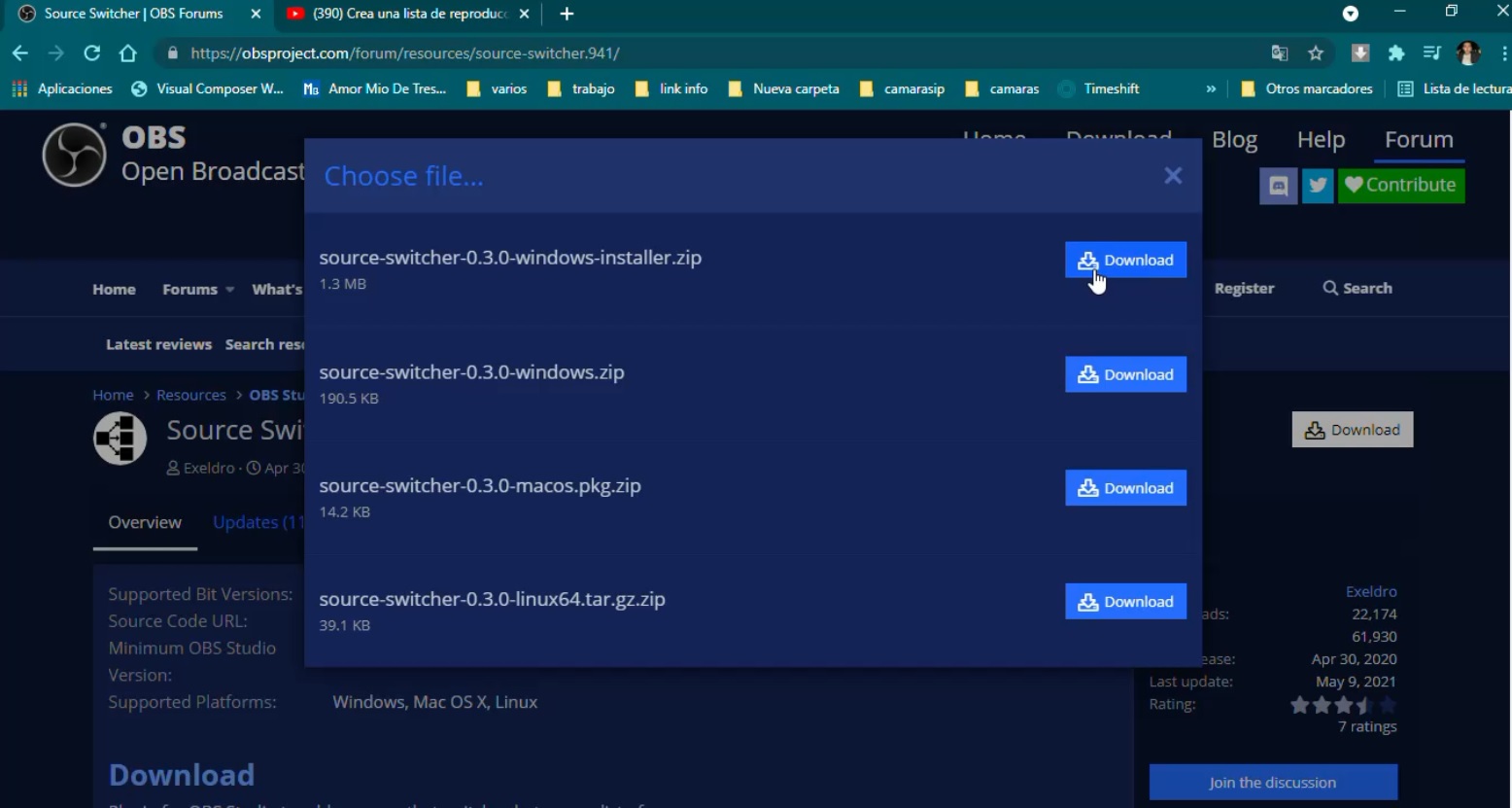
Task: Open Latest reviews sub-navigation
Action: coord(158,344)
